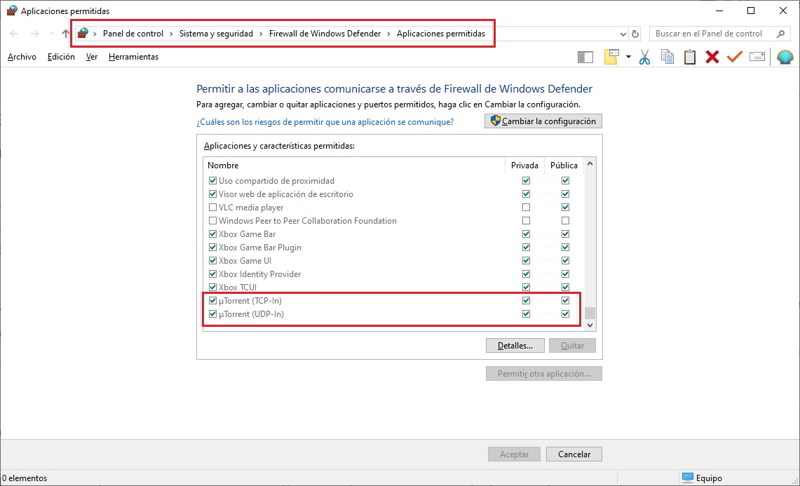The image size is (800, 486).
Task: Click the Copy icon in toolbar
Action: pos(667,57)
